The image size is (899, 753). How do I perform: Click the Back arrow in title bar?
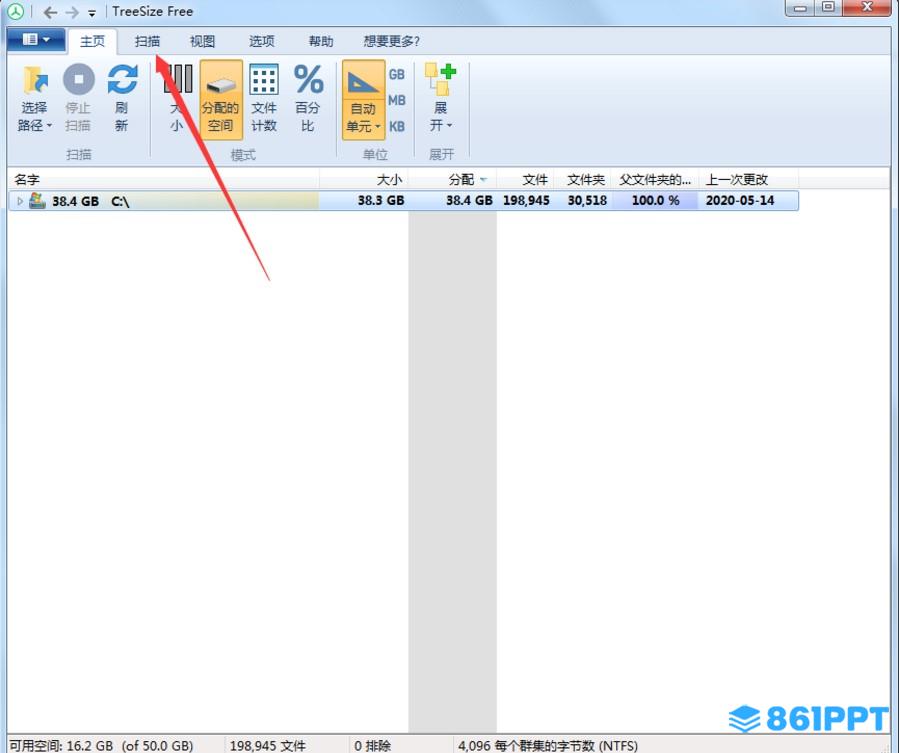point(50,11)
